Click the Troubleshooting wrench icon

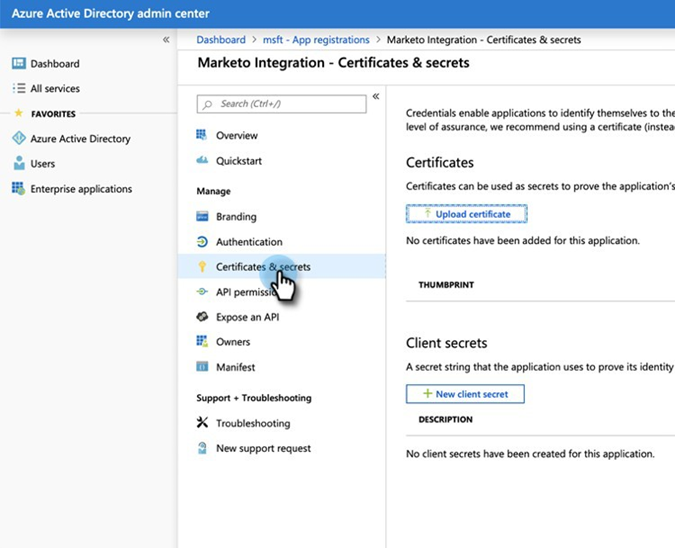(202, 423)
